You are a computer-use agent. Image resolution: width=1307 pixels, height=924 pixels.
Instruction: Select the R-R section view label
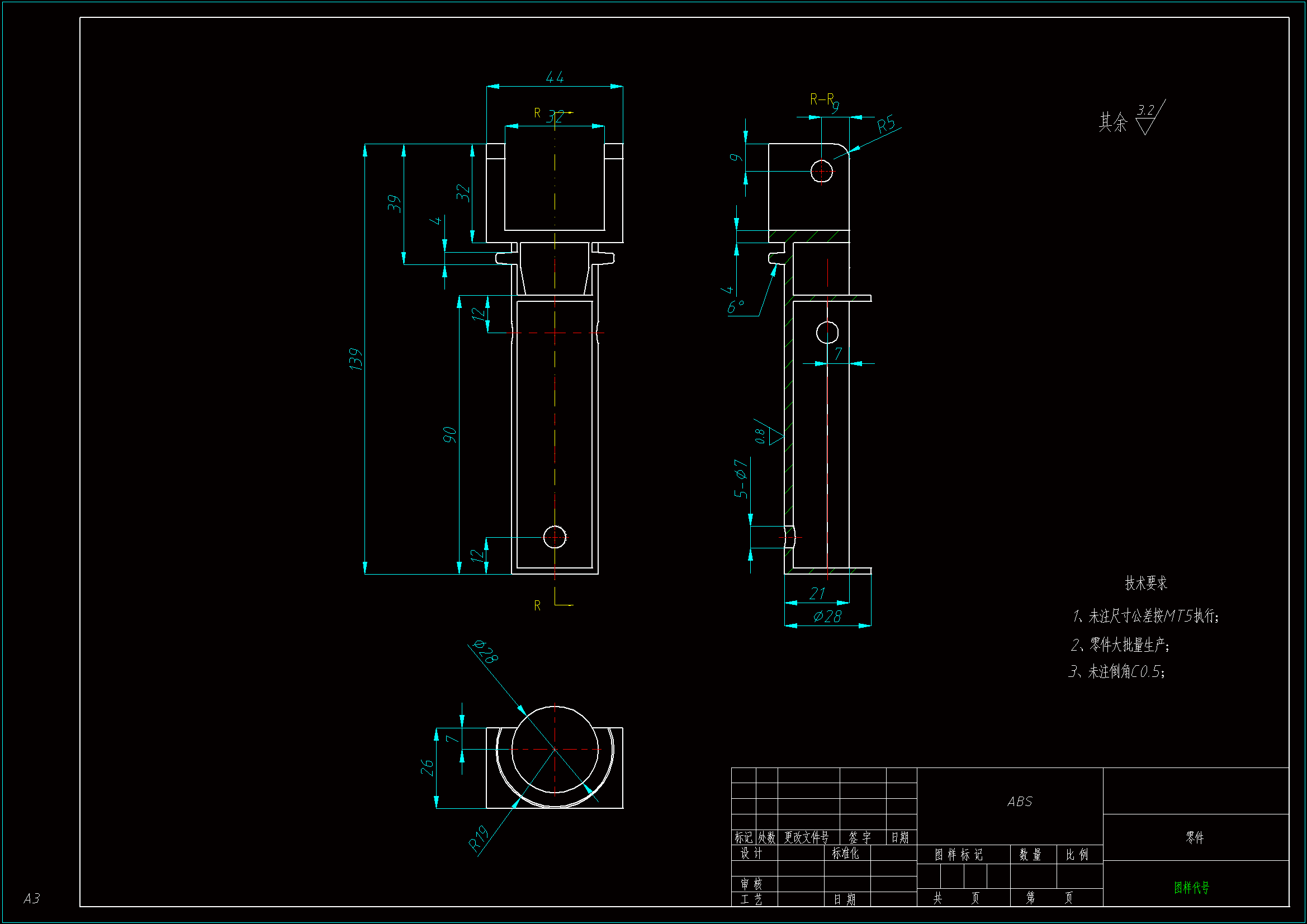click(821, 99)
